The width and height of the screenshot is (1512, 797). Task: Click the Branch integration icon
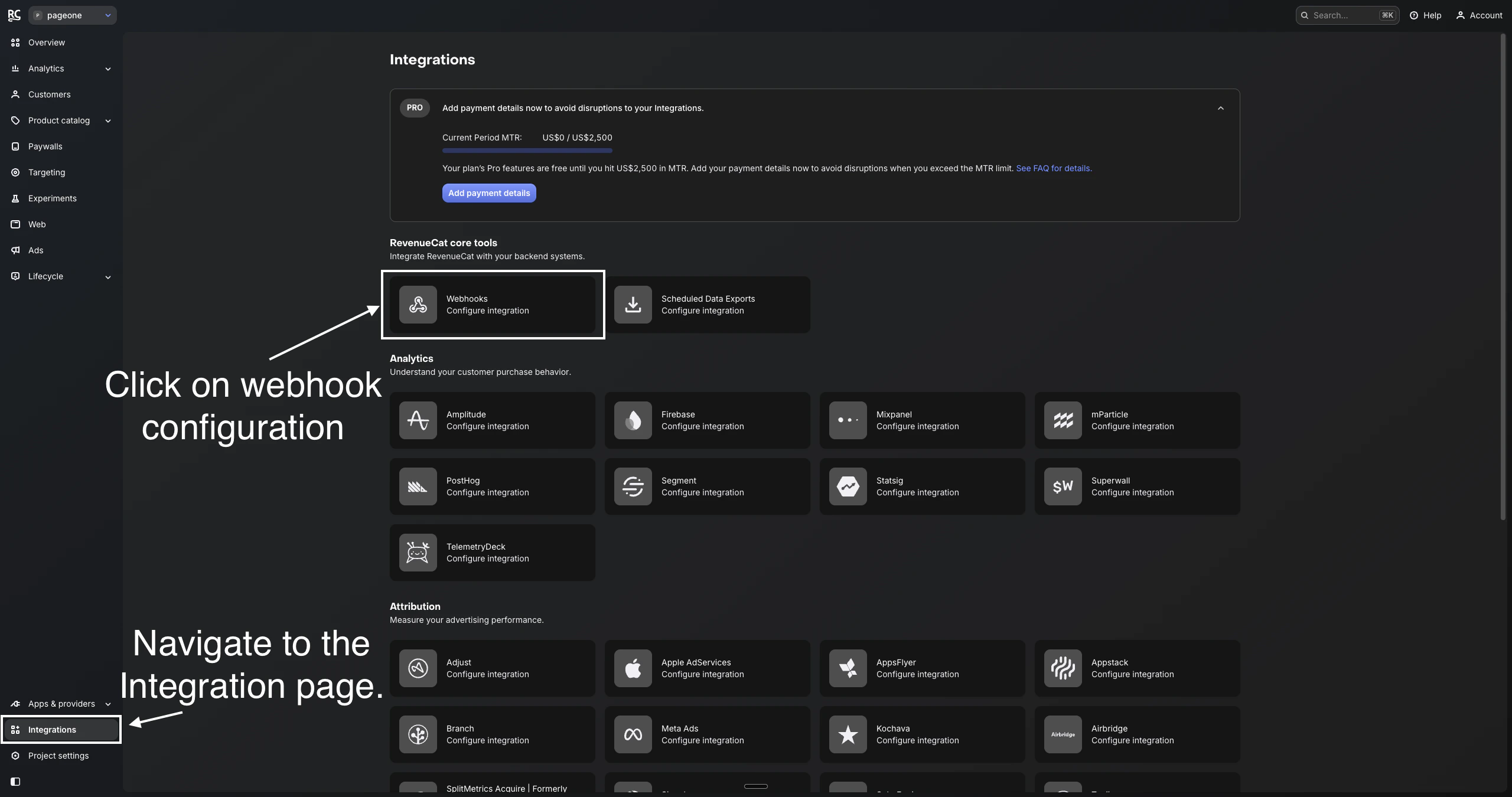418,734
